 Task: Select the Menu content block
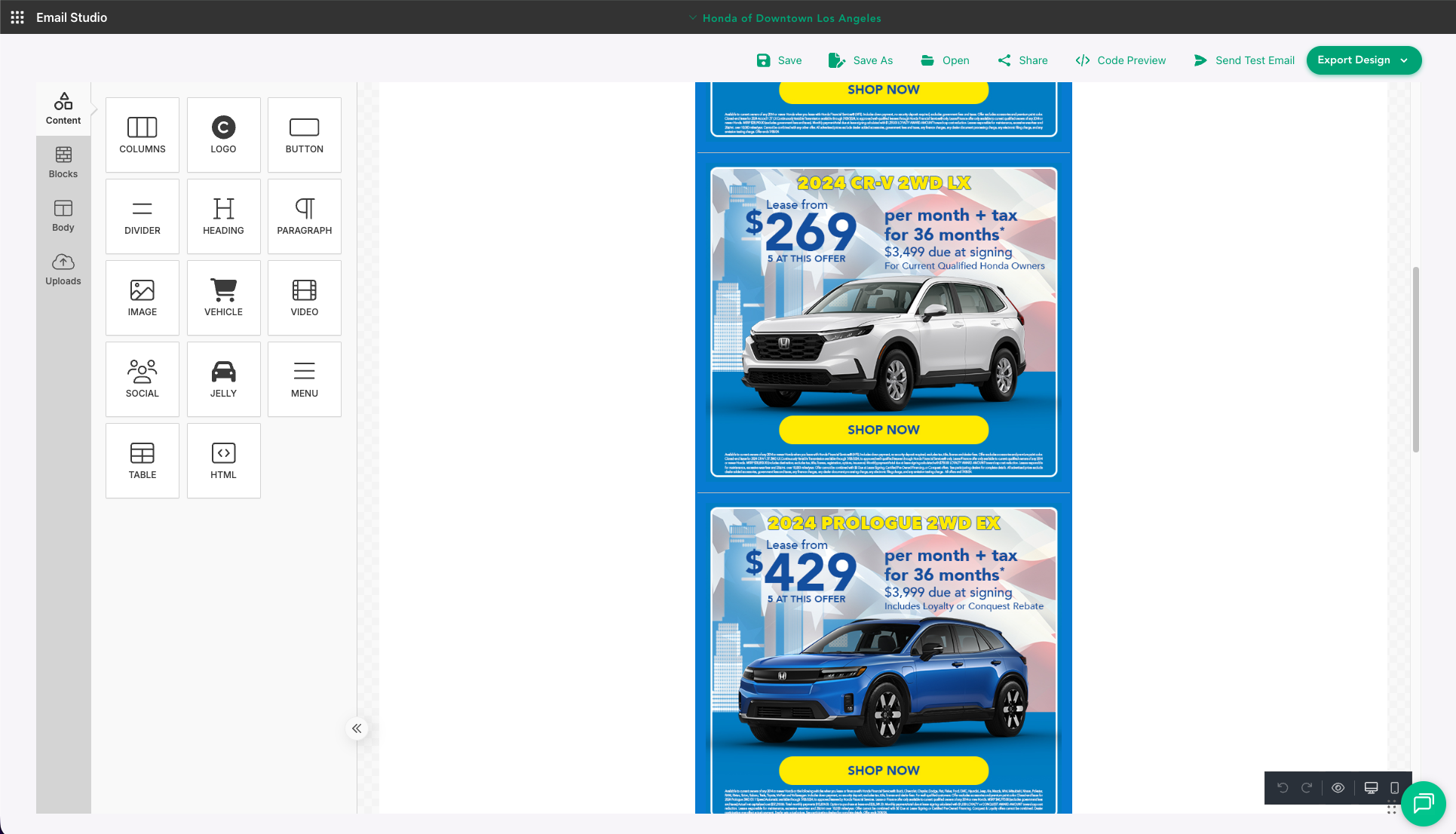pyautogui.click(x=305, y=379)
